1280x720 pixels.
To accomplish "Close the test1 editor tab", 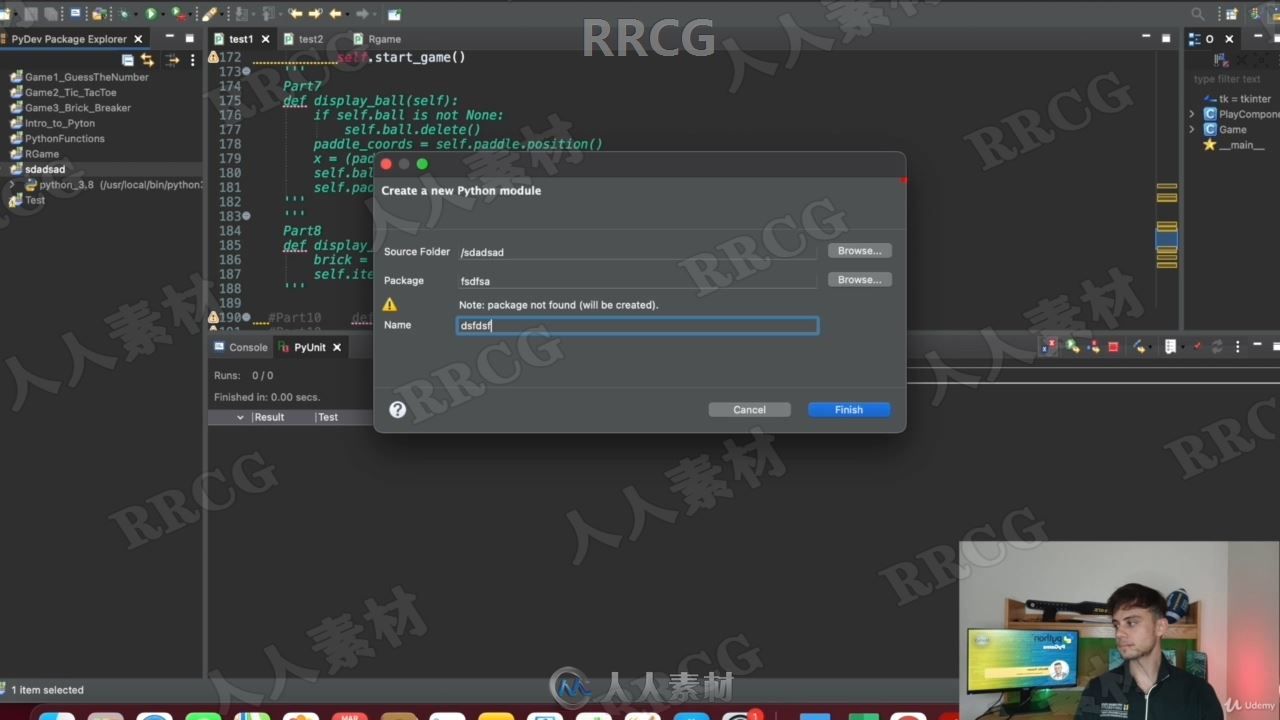I will tap(265, 39).
